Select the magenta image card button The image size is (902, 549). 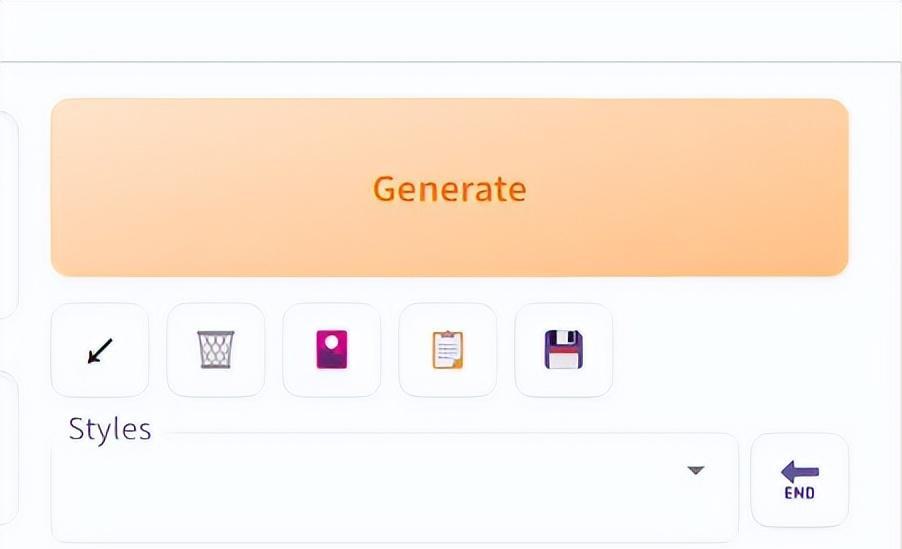click(x=332, y=350)
